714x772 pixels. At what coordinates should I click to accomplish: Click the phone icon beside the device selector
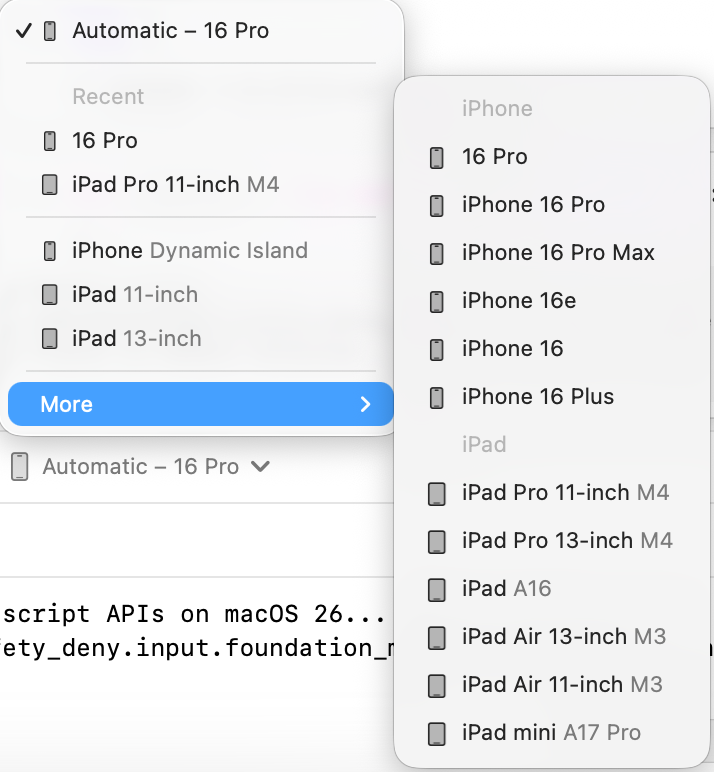(x=20, y=467)
